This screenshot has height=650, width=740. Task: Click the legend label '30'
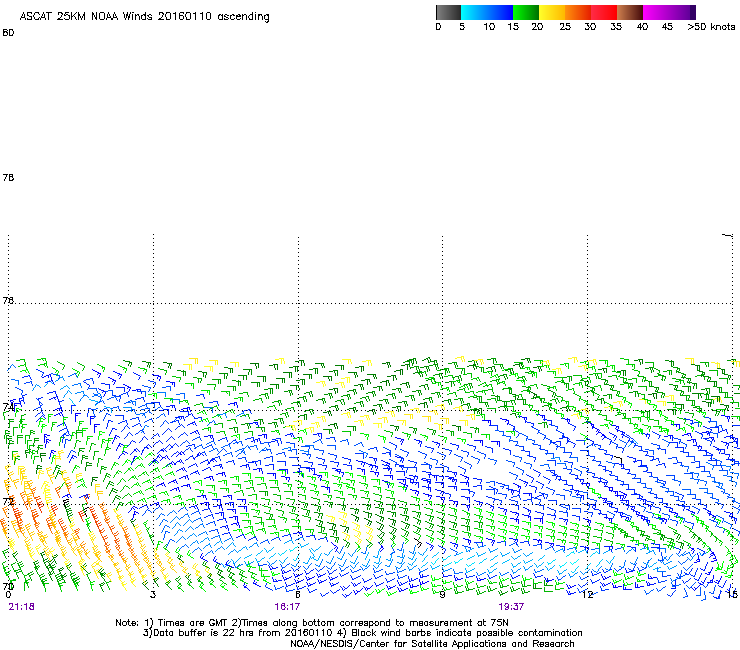pos(590,27)
